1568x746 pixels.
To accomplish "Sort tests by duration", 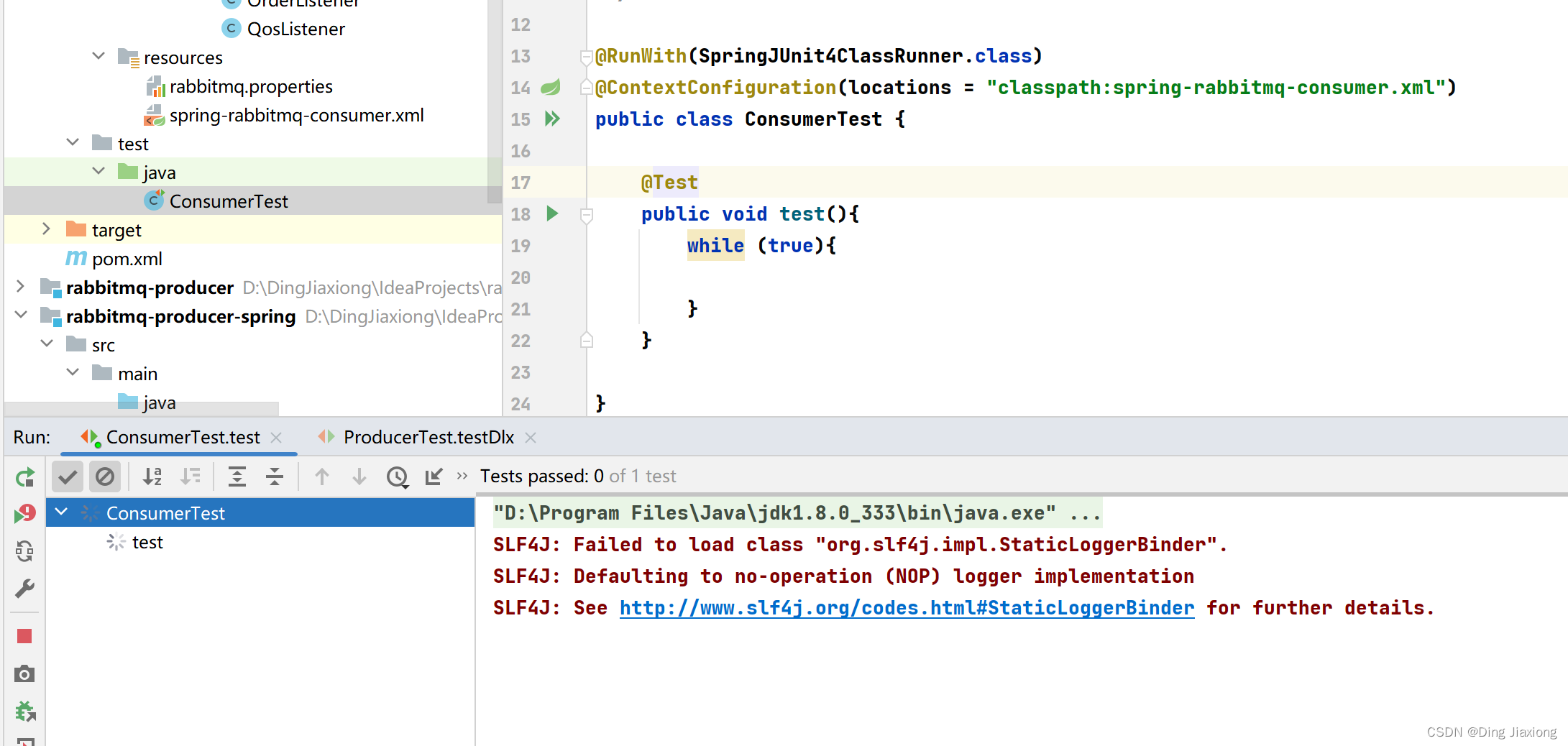I will click(191, 476).
